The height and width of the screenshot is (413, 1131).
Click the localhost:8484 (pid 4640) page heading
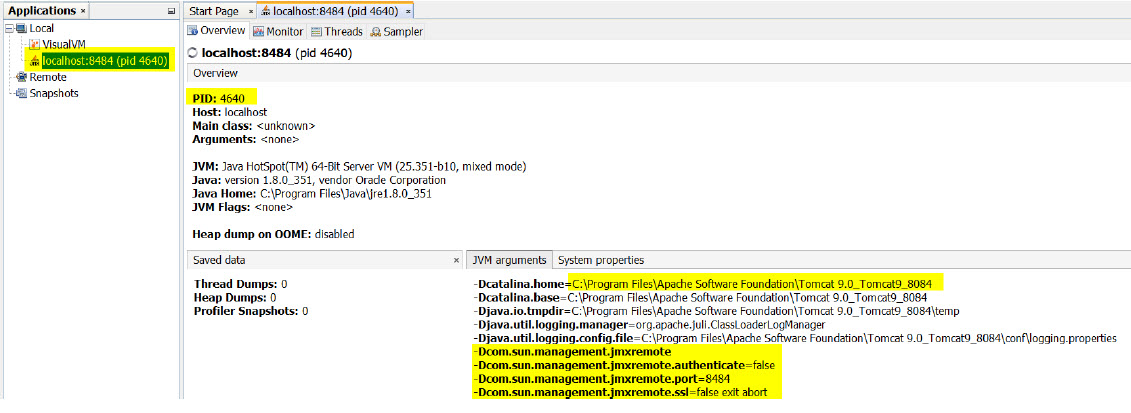coord(276,53)
